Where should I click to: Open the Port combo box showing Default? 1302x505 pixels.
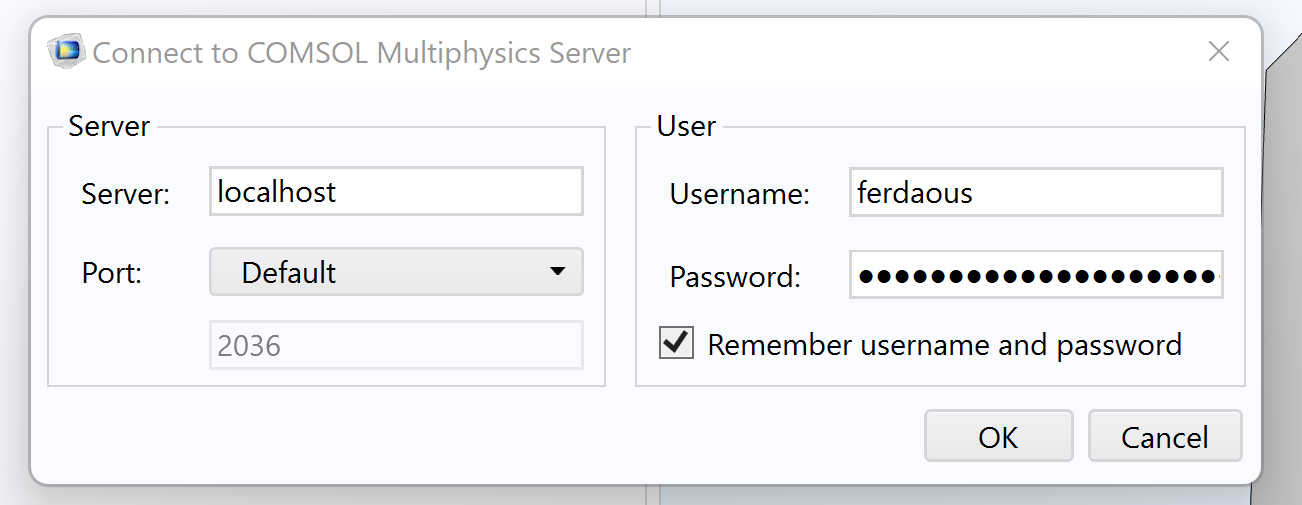380,272
